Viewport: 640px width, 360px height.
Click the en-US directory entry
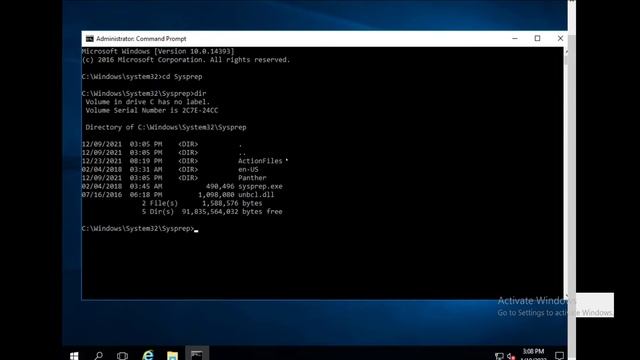click(x=248, y=169)
